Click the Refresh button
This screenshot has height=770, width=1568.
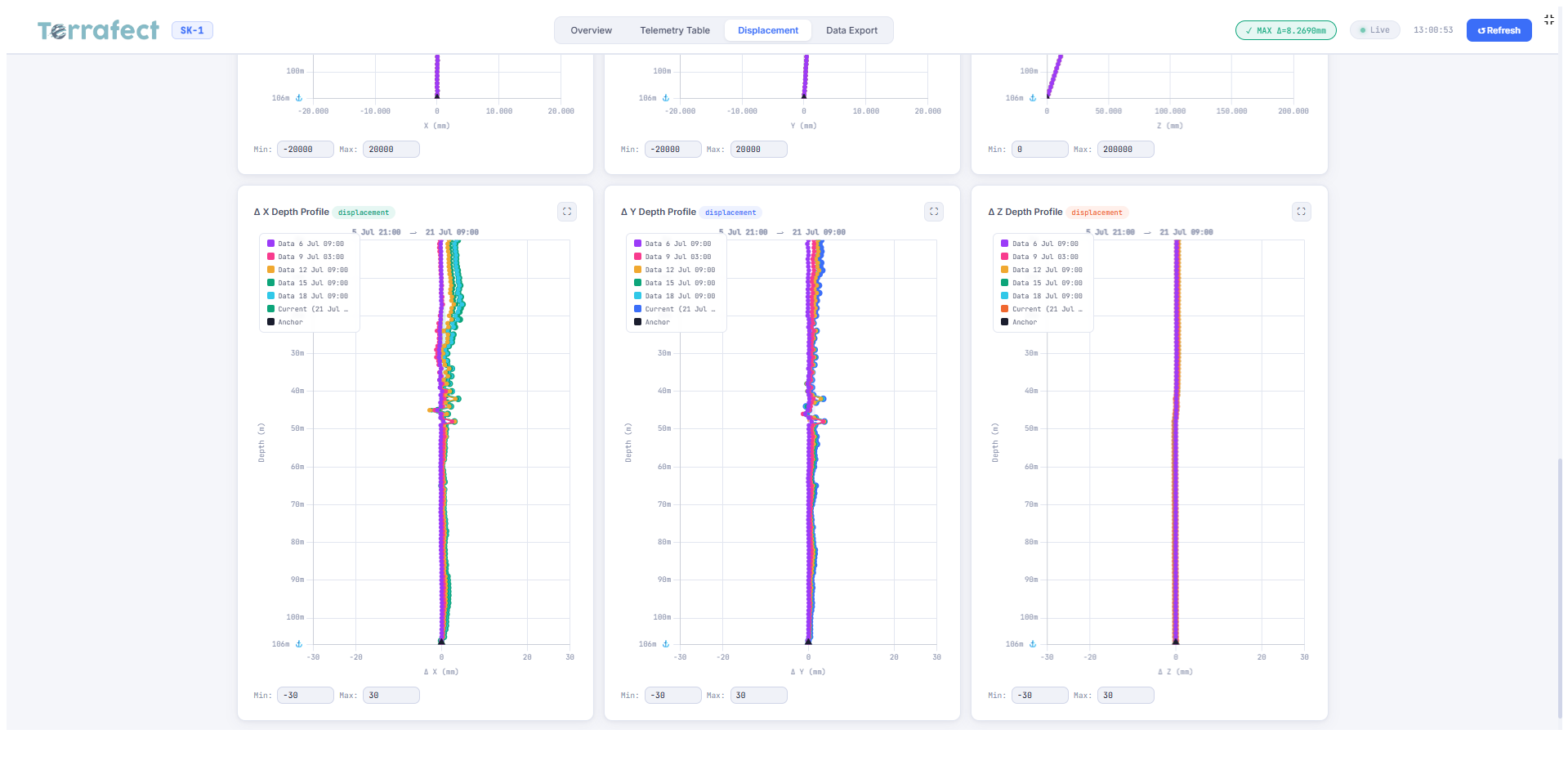click(x=1499, y=30)
